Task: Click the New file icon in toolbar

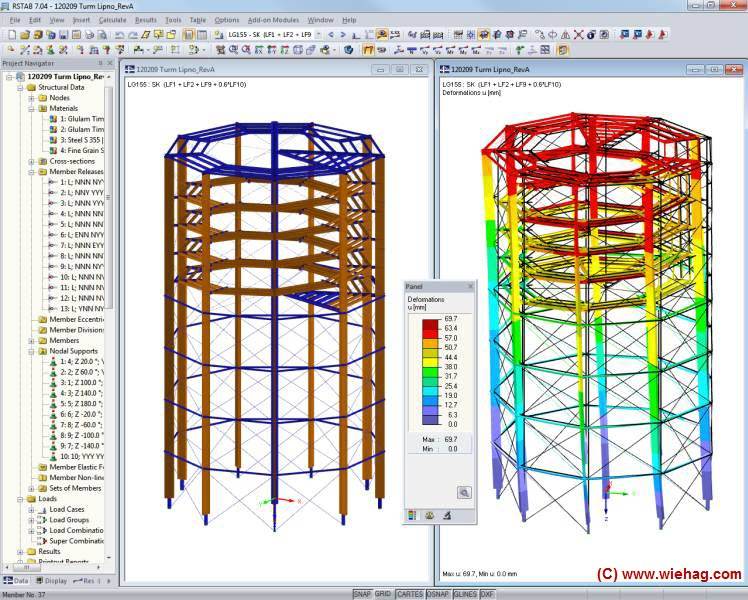Action: point(11,34)
